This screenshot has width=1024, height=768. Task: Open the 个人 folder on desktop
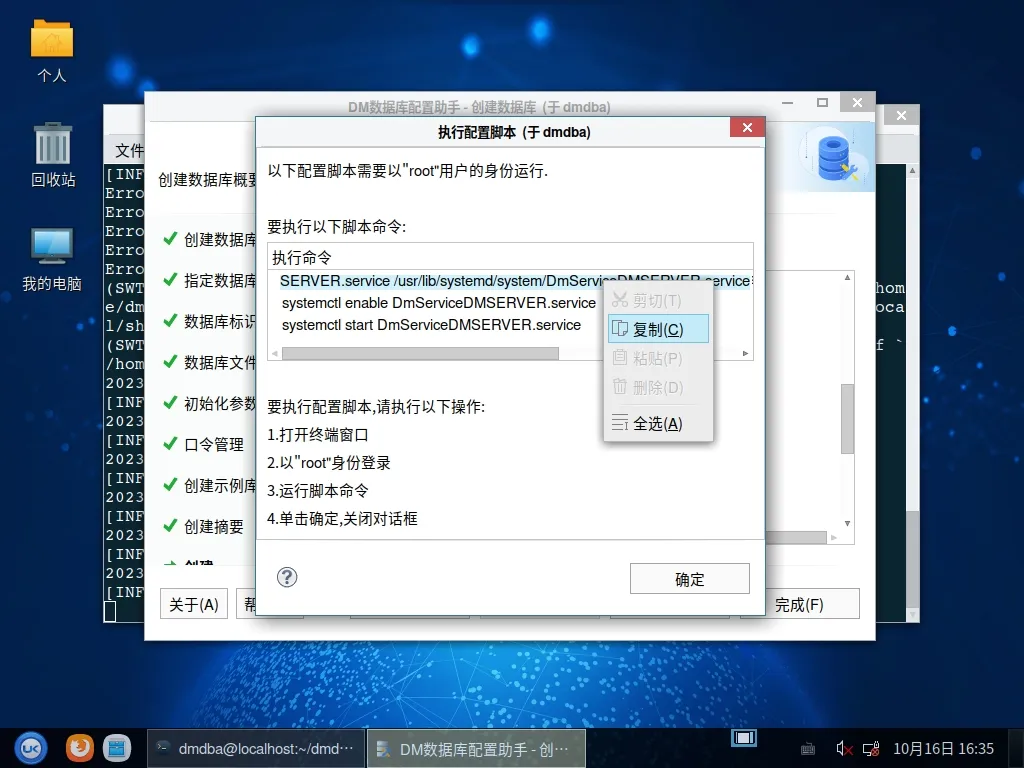pos(52,50)
